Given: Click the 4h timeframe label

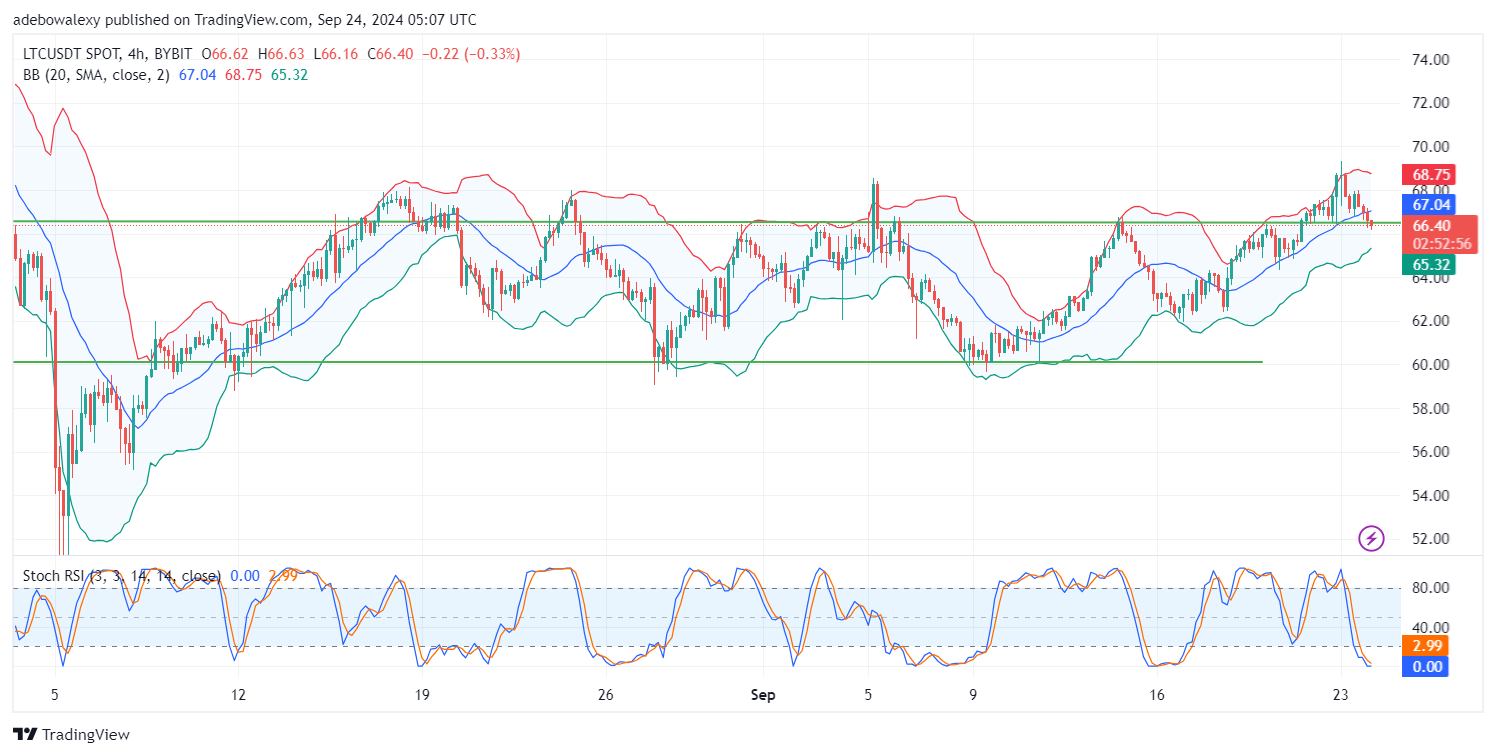Looking at the screenshot, I should pyautogui.click(x=135, y=54).
